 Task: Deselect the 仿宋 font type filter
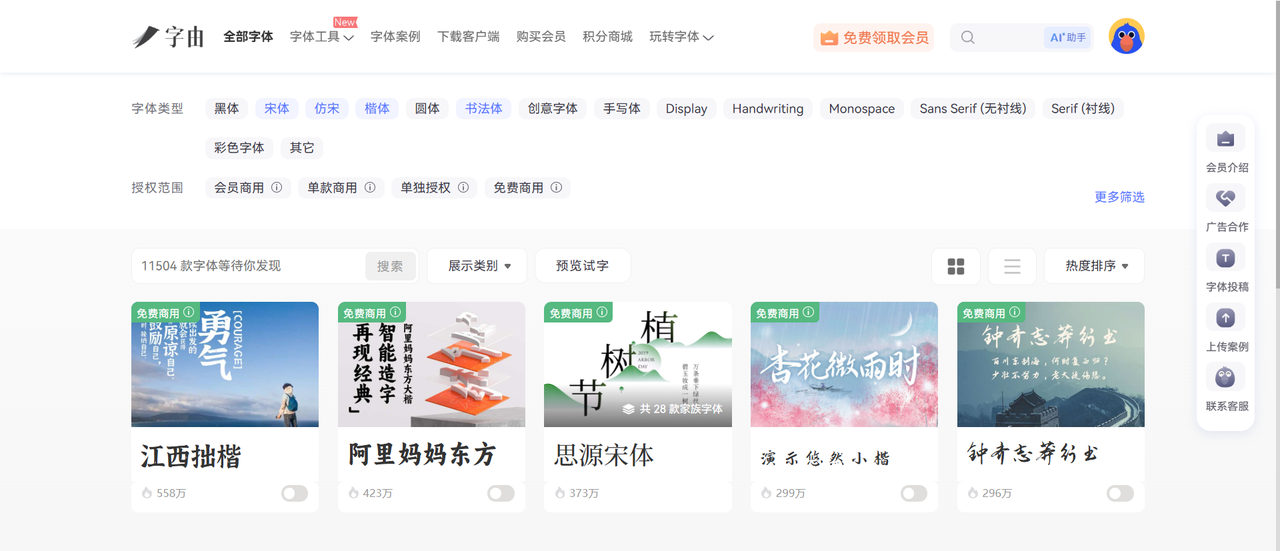click(327, 108)
